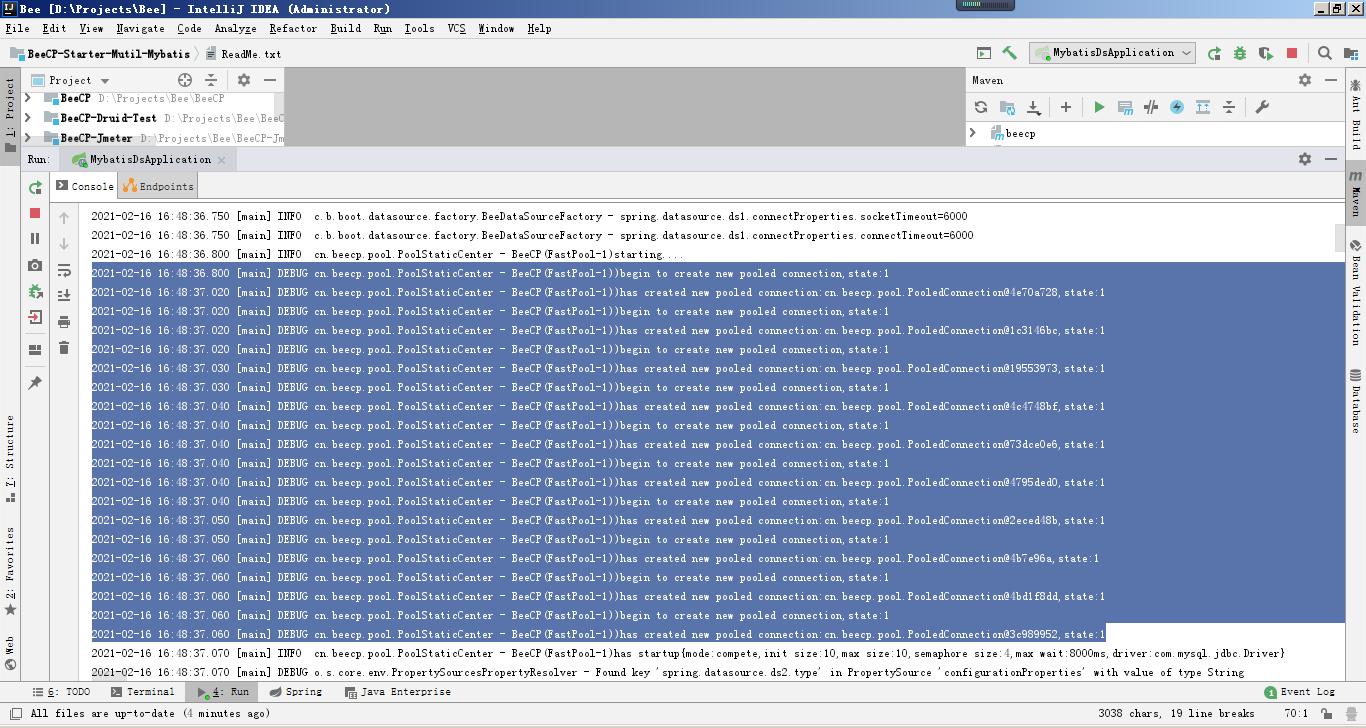Debug MybatisDsApplication from the main toolbar

click(x=1240, y=53)
